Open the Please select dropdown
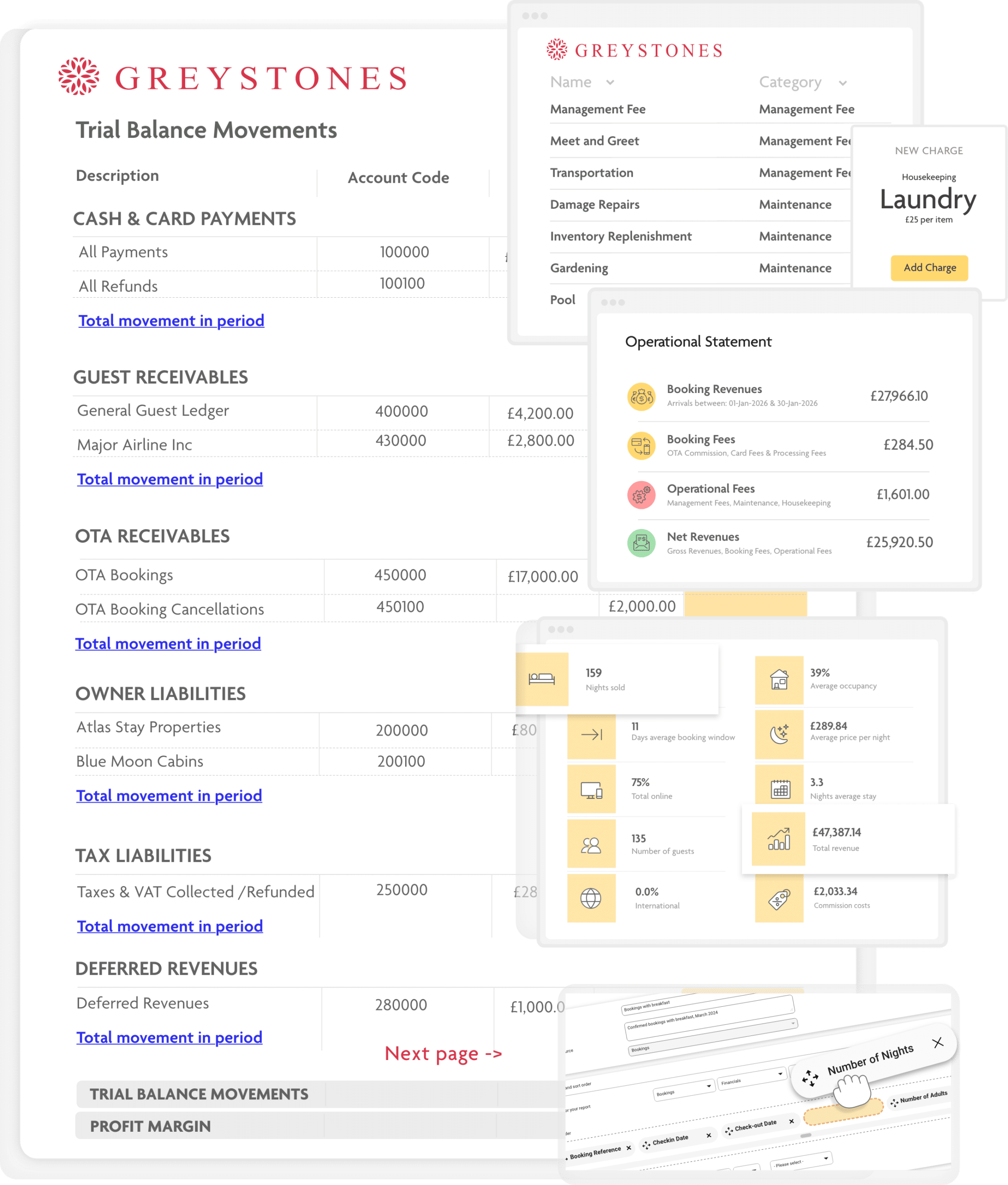Screen dimensions: 1008x1185 (x=801, y=1161)
